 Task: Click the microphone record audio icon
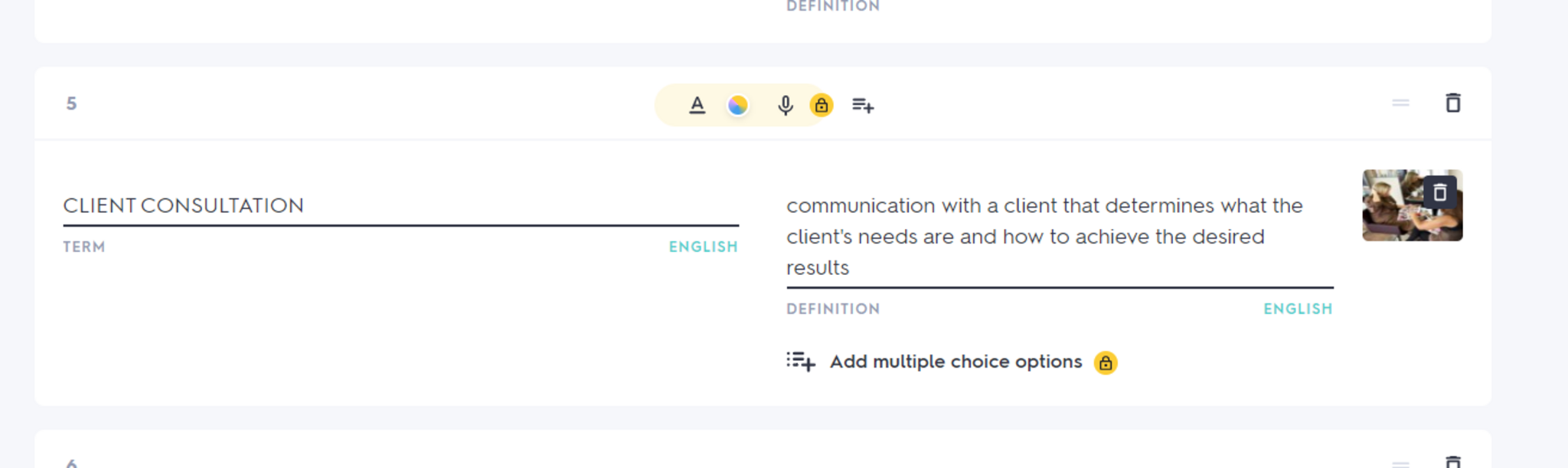coord(785,105)
